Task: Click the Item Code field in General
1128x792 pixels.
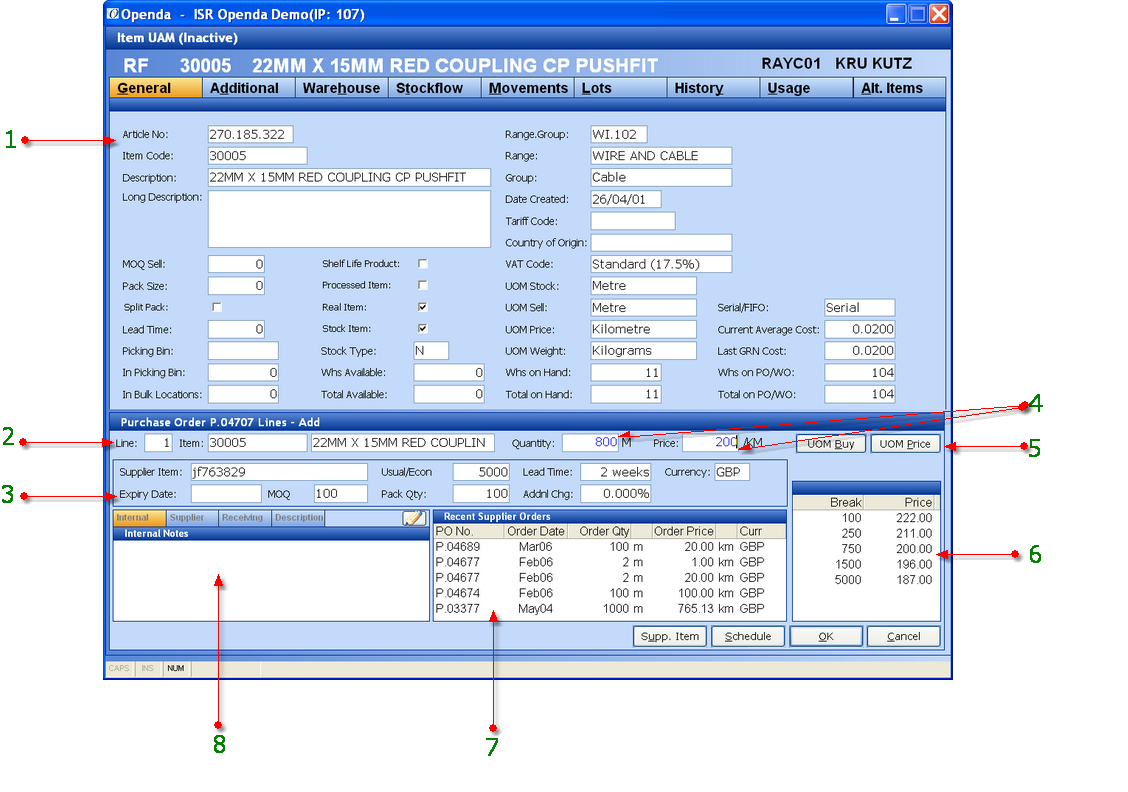Action: [258, 156]
